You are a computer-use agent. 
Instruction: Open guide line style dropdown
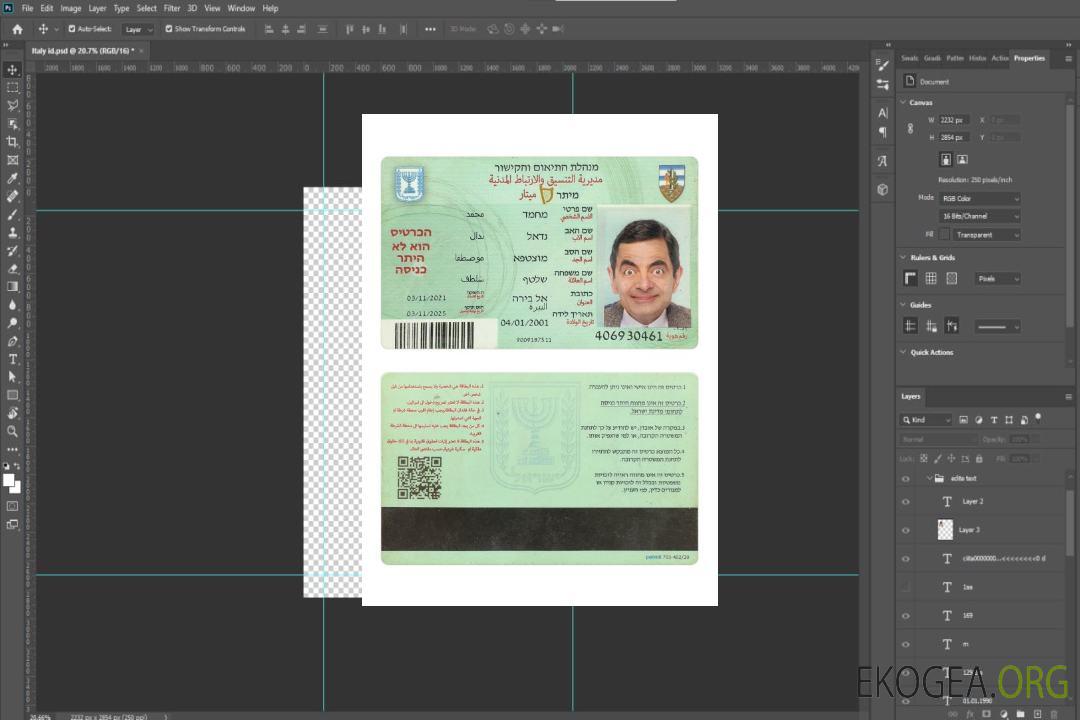(x=997, y=327)
